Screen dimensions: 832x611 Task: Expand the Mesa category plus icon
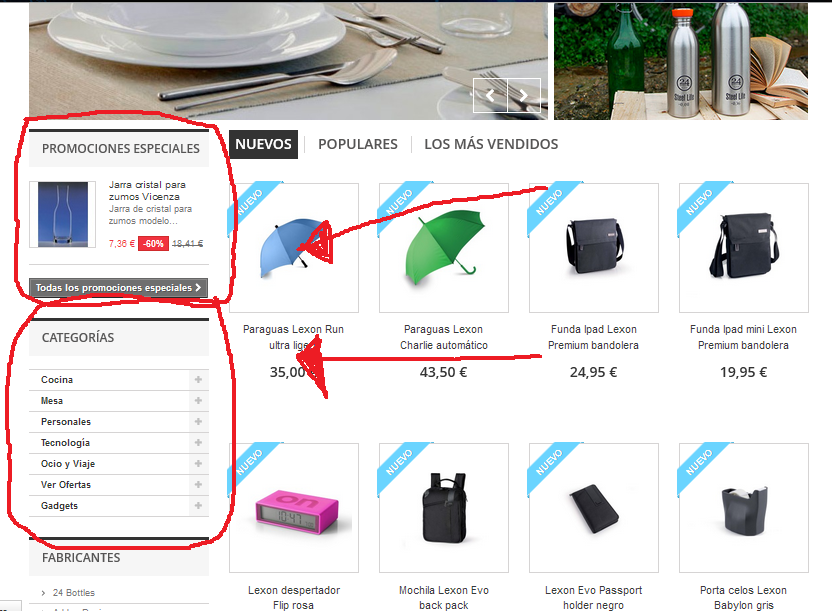pos(198,401)
